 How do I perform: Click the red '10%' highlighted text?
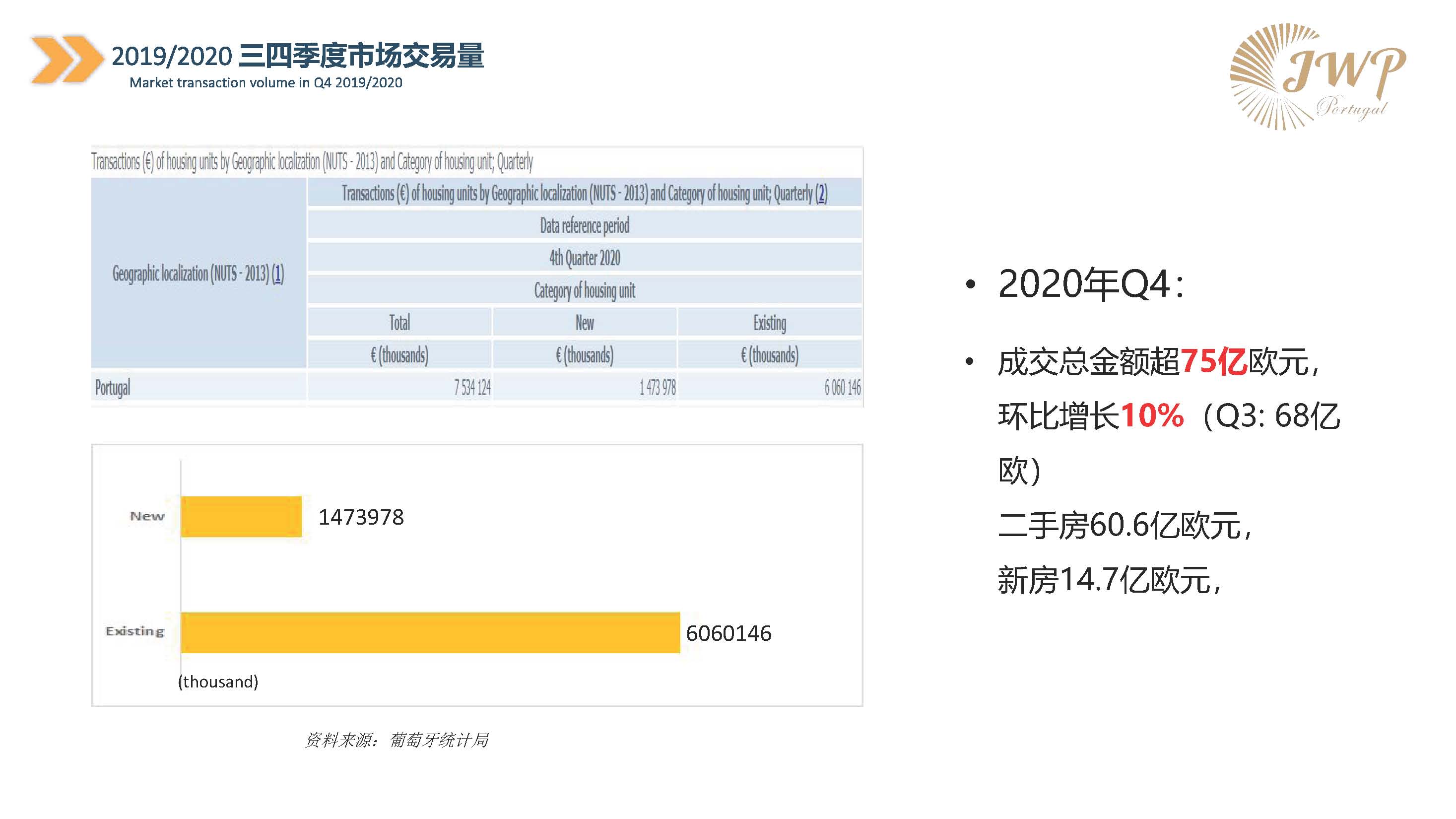coord(1152,415)
